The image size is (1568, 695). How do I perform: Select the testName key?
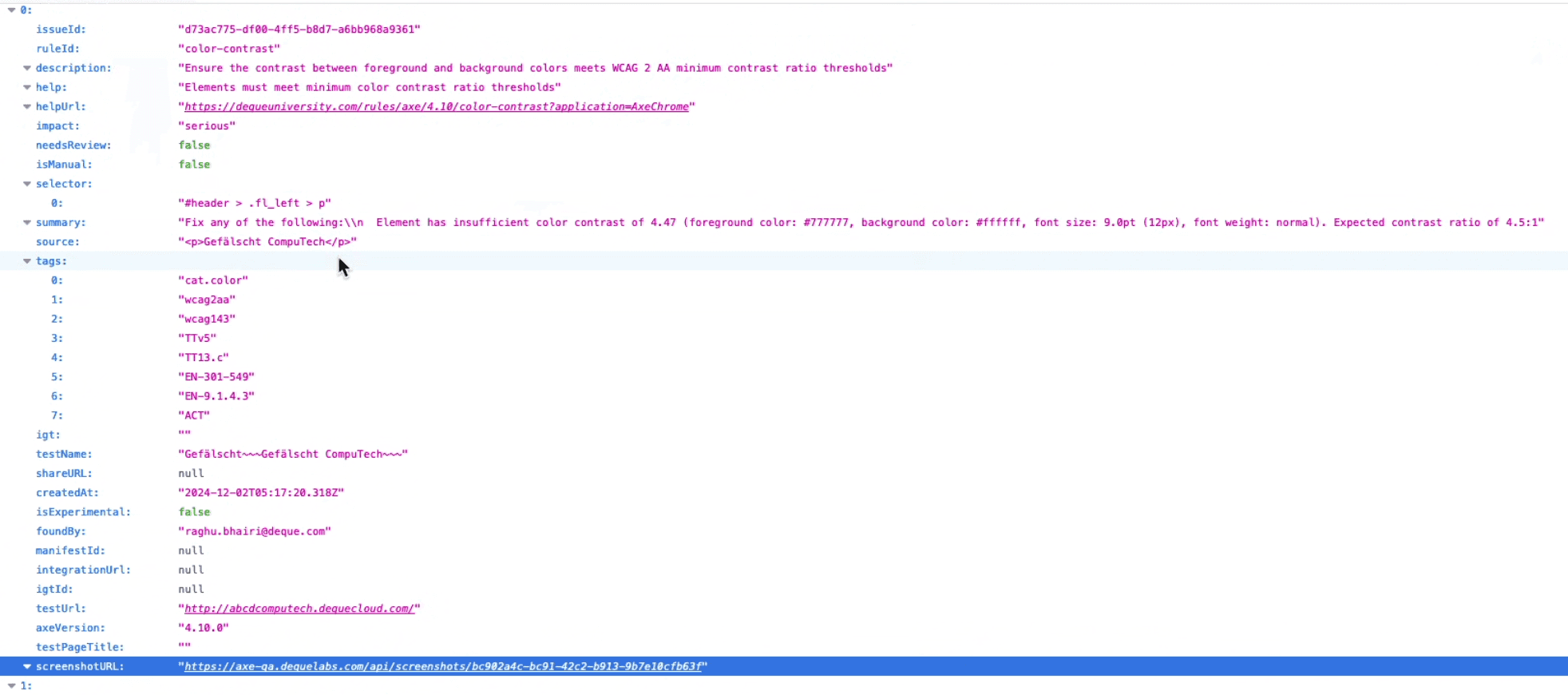click(x=64, y=454)
